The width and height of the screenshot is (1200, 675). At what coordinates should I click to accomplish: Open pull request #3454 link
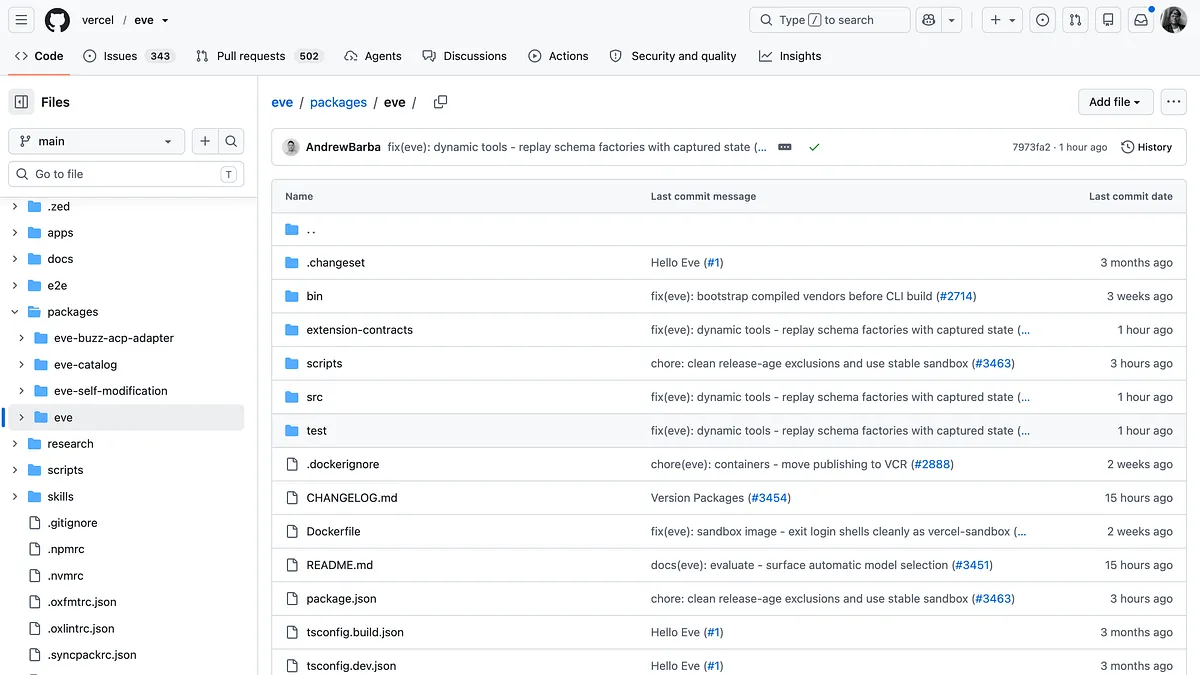[770, 498]
